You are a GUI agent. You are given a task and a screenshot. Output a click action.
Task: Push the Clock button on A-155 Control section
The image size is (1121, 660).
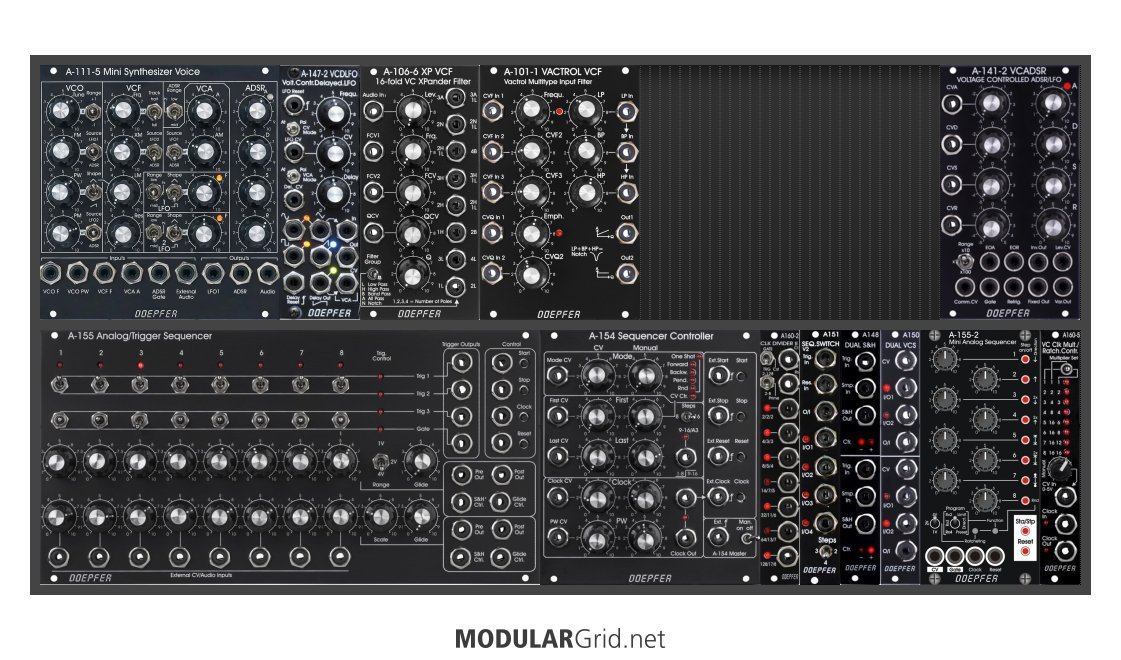(524, 417)
